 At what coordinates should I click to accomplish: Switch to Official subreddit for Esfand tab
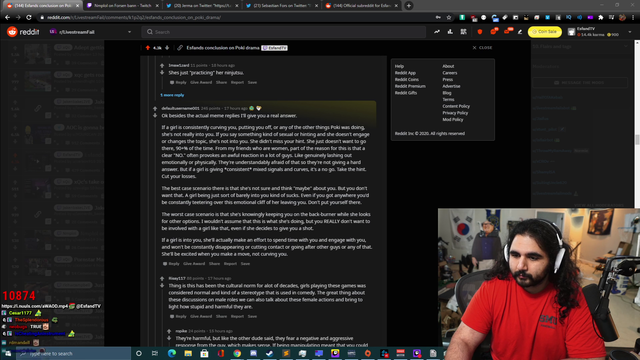click(362, 6)
